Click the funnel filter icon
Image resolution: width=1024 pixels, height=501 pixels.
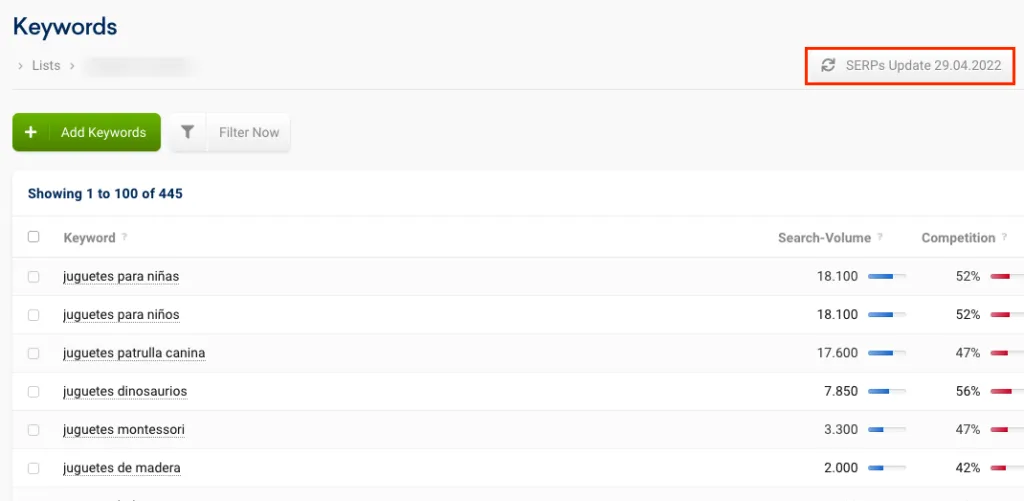[x=187, y=132]
